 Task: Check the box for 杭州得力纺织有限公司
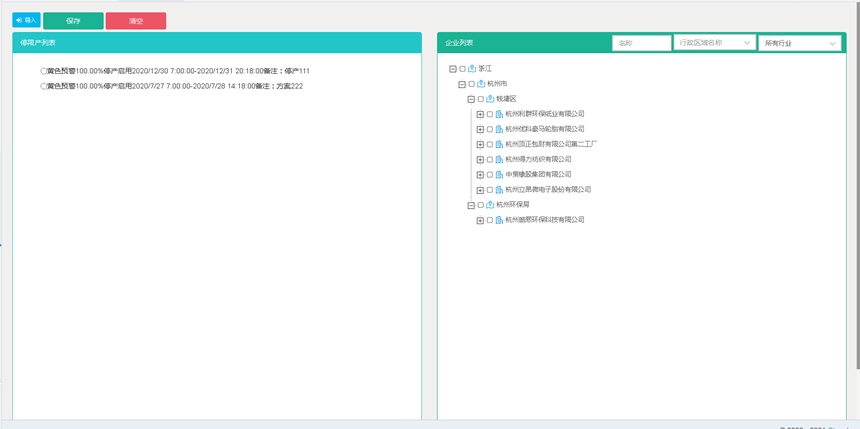[490, 160]
